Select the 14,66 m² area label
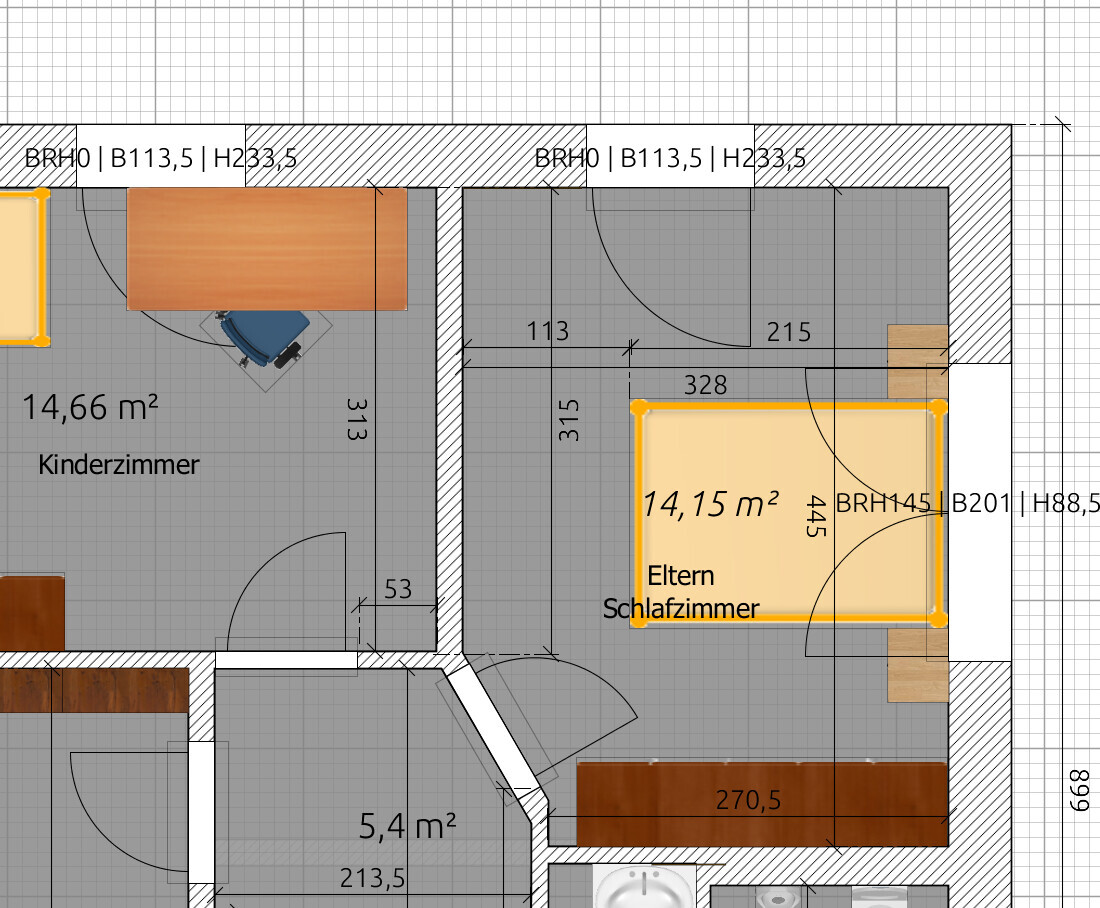The height and width of the screenshot is (908, 1100). pyautogui.click(x=90, y=407)
